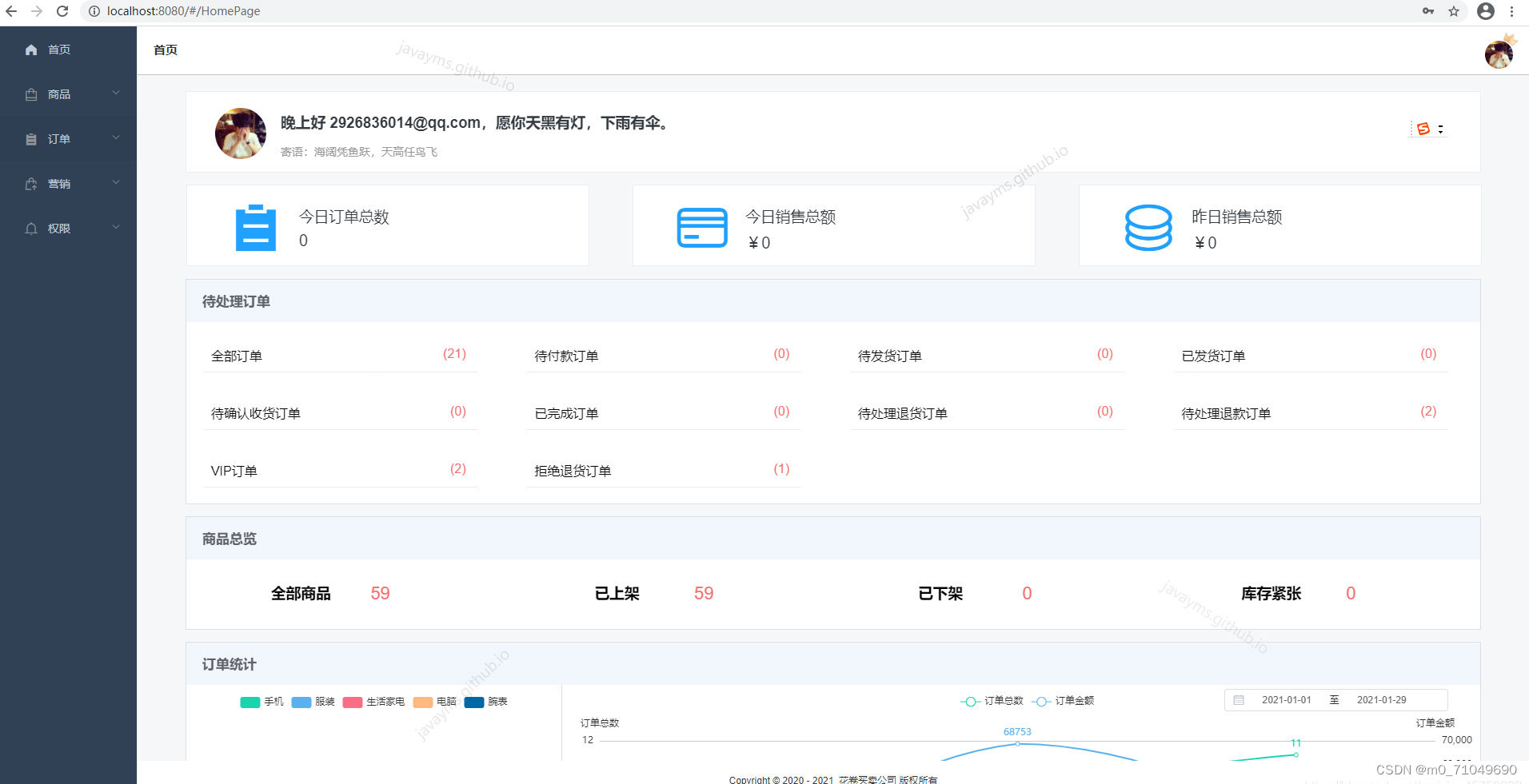The width and height of the screenshot is (1529, 784).
Task: Collapse the 权限 sidebar menu chevron
Action: [117, 228]
